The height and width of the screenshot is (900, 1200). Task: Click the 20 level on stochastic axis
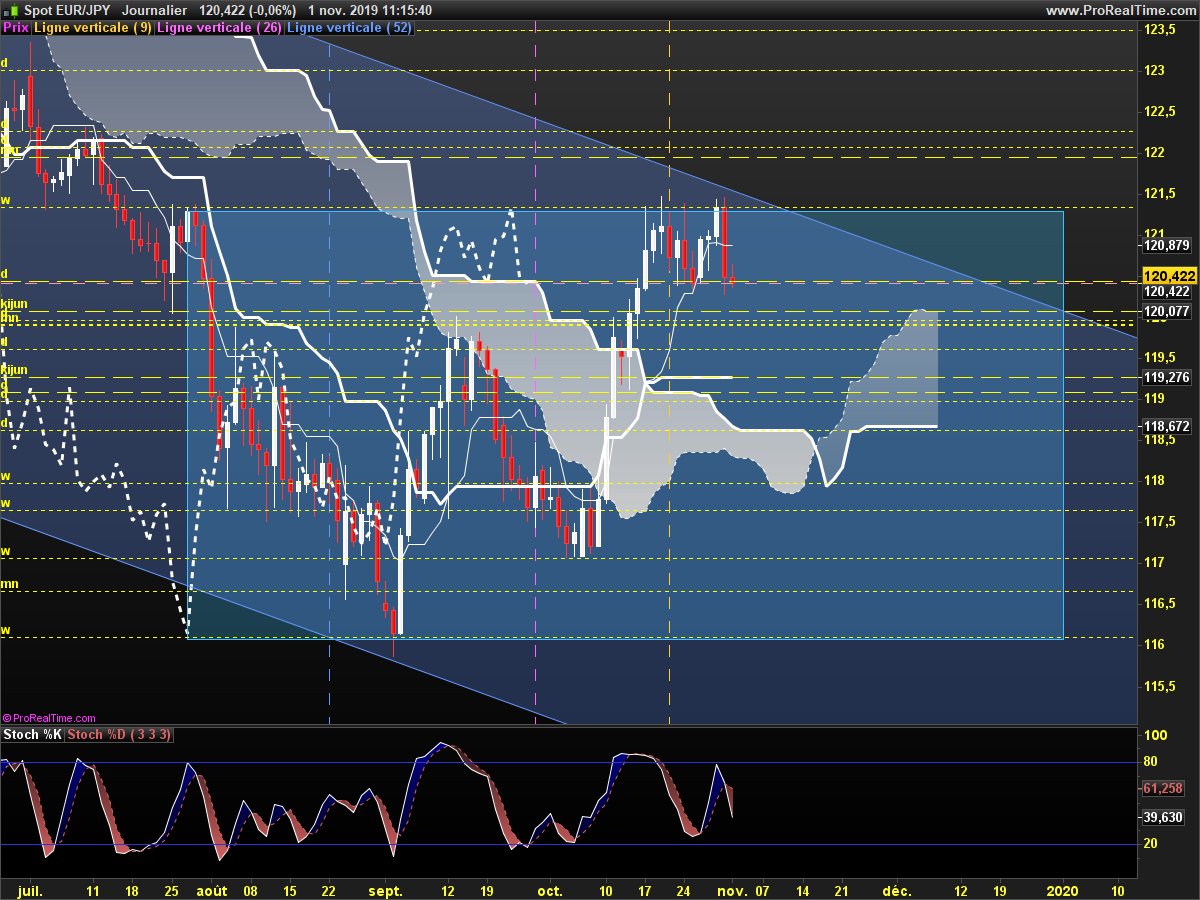click(1150, 844)
